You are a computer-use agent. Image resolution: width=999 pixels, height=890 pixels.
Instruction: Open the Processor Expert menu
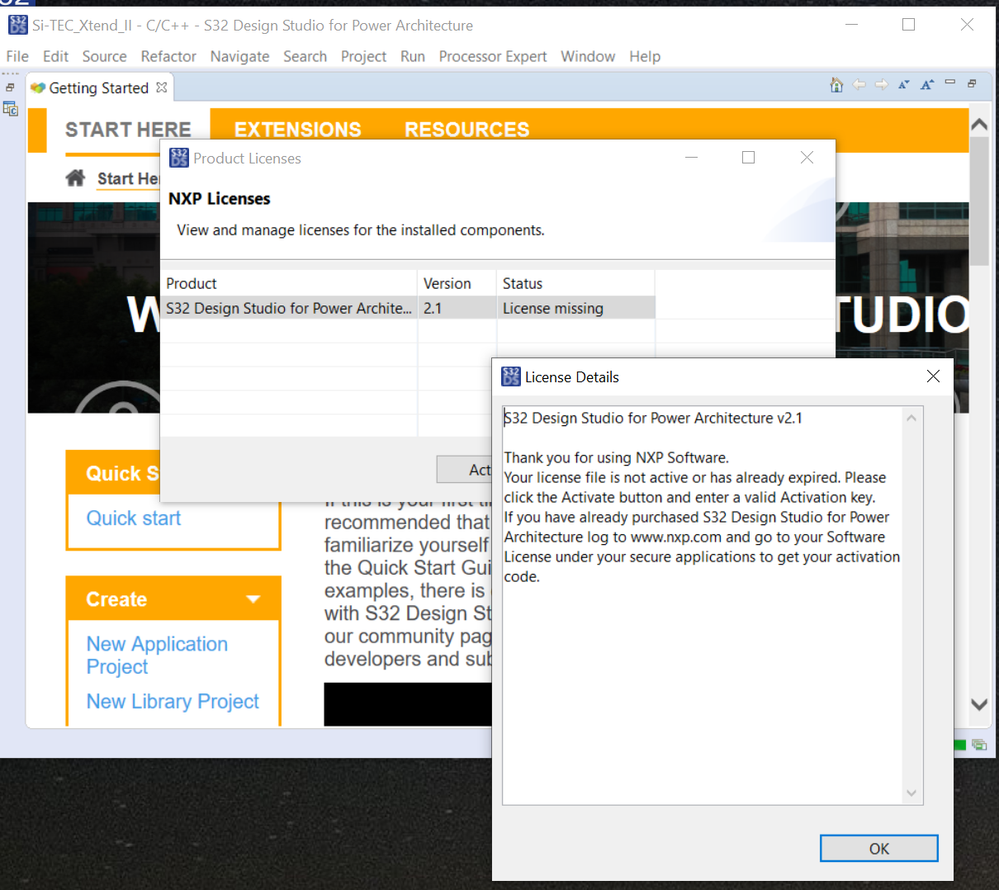pos(492,57)
